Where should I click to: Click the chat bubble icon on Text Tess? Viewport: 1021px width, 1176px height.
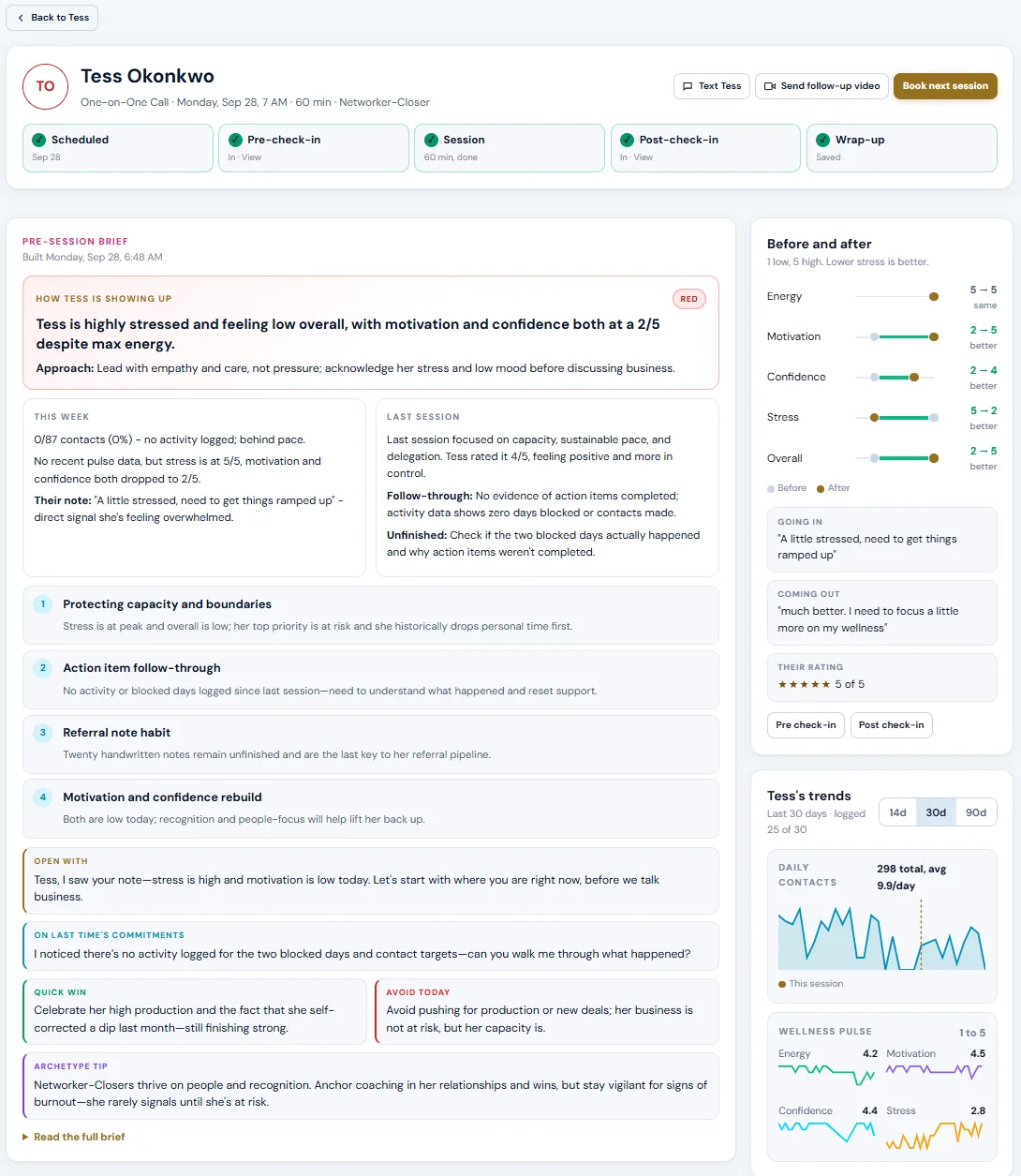pos(688,86)
